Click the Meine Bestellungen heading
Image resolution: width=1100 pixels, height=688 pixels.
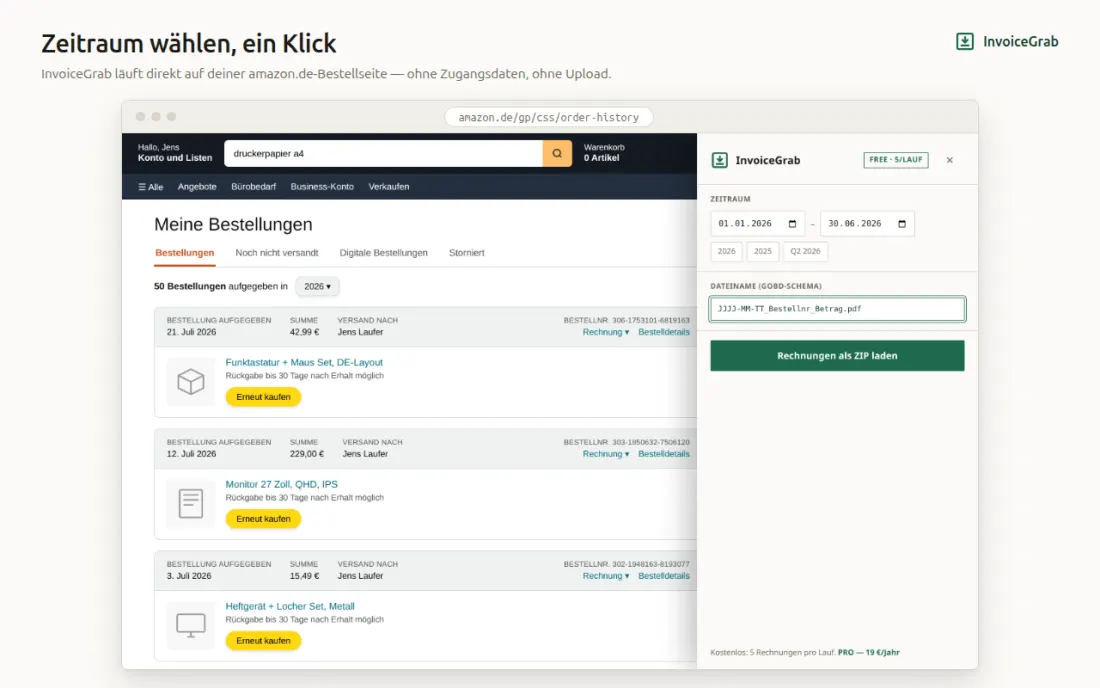click(x=233, y=224)
